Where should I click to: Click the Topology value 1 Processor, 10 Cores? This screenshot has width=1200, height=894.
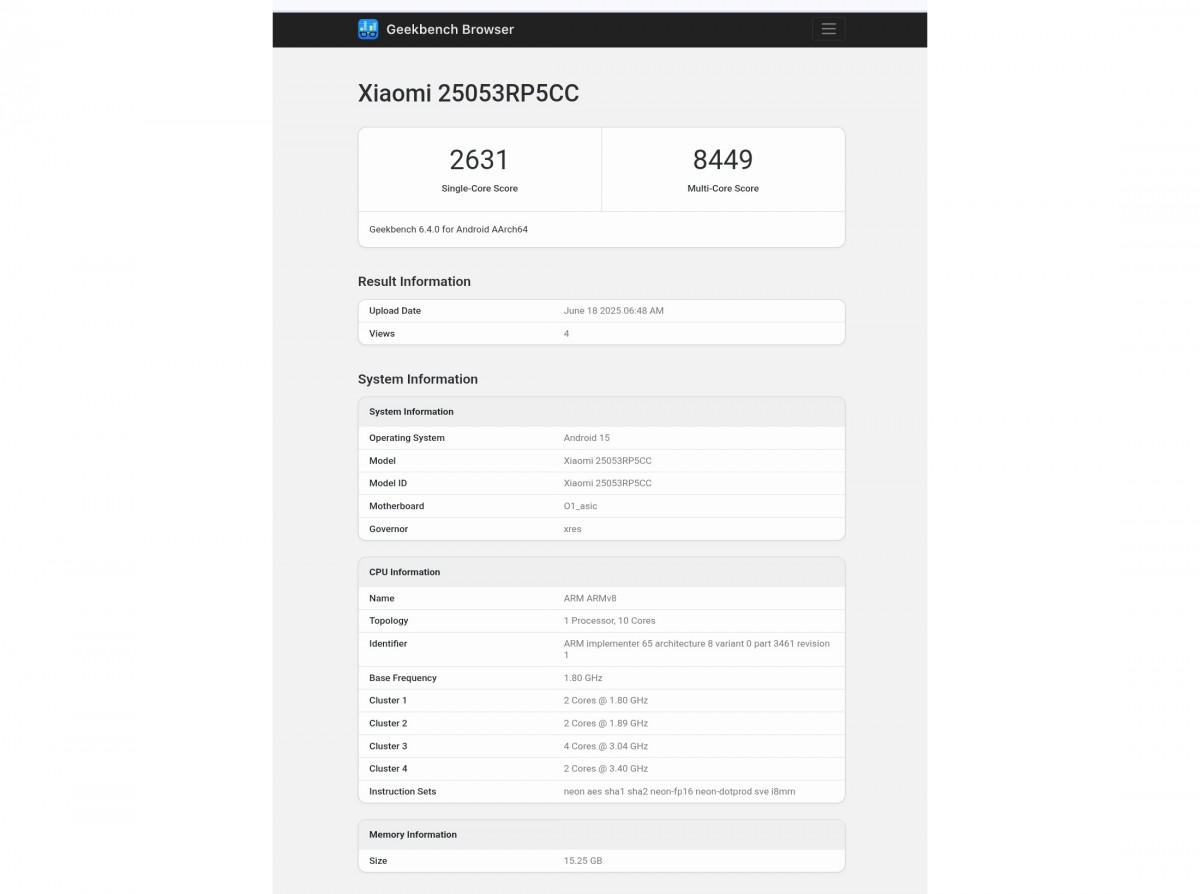609,621
